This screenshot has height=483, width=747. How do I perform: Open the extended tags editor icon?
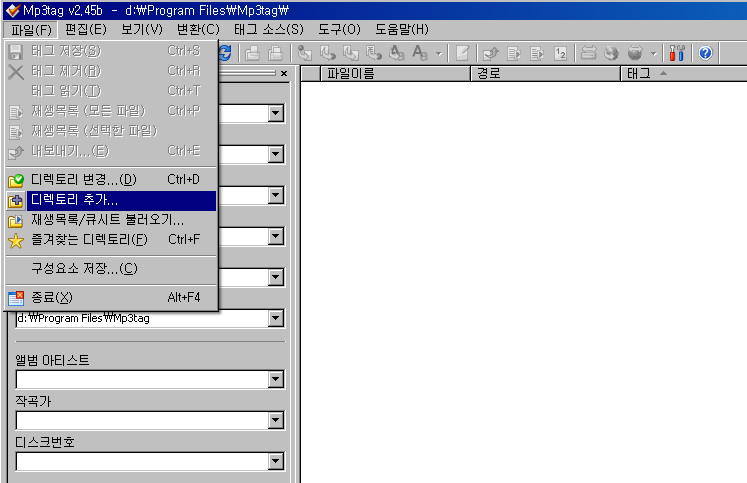pyautogui.click(x=463, y=53)
